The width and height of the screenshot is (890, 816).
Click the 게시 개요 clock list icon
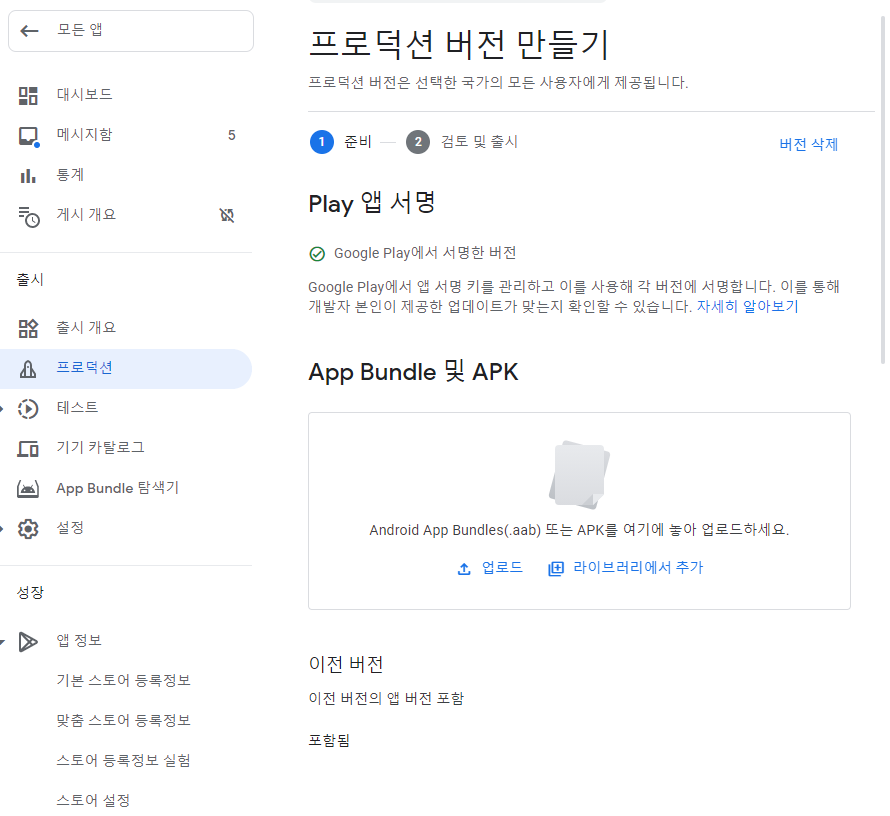tap(28, 217)
